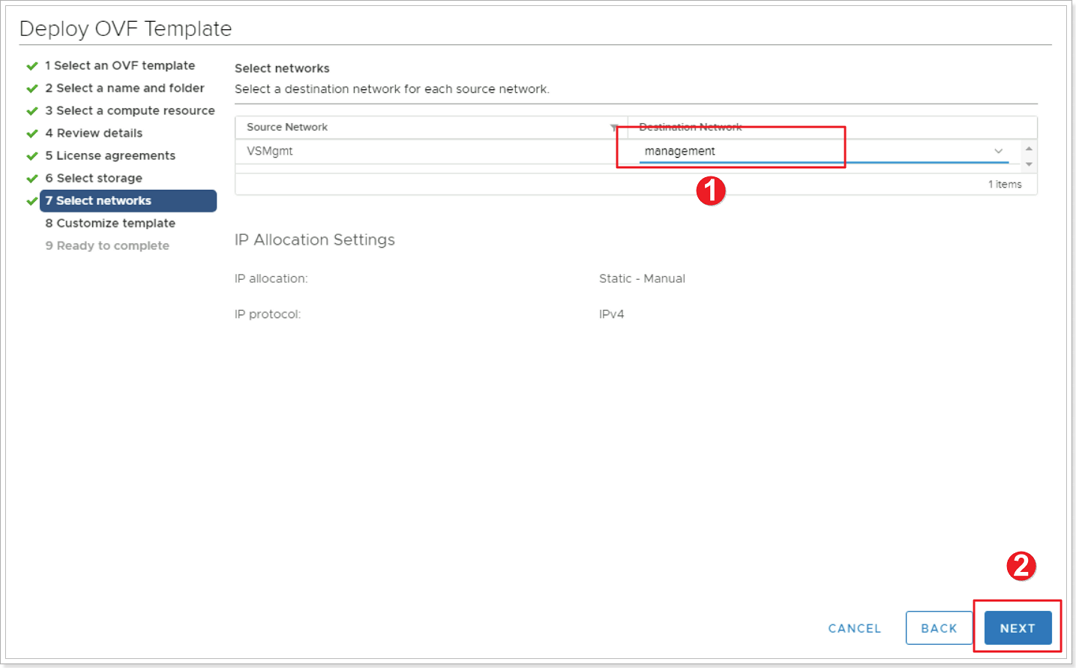1076x668 pixels.
Task: Click the Next button
Action: 1017,628
